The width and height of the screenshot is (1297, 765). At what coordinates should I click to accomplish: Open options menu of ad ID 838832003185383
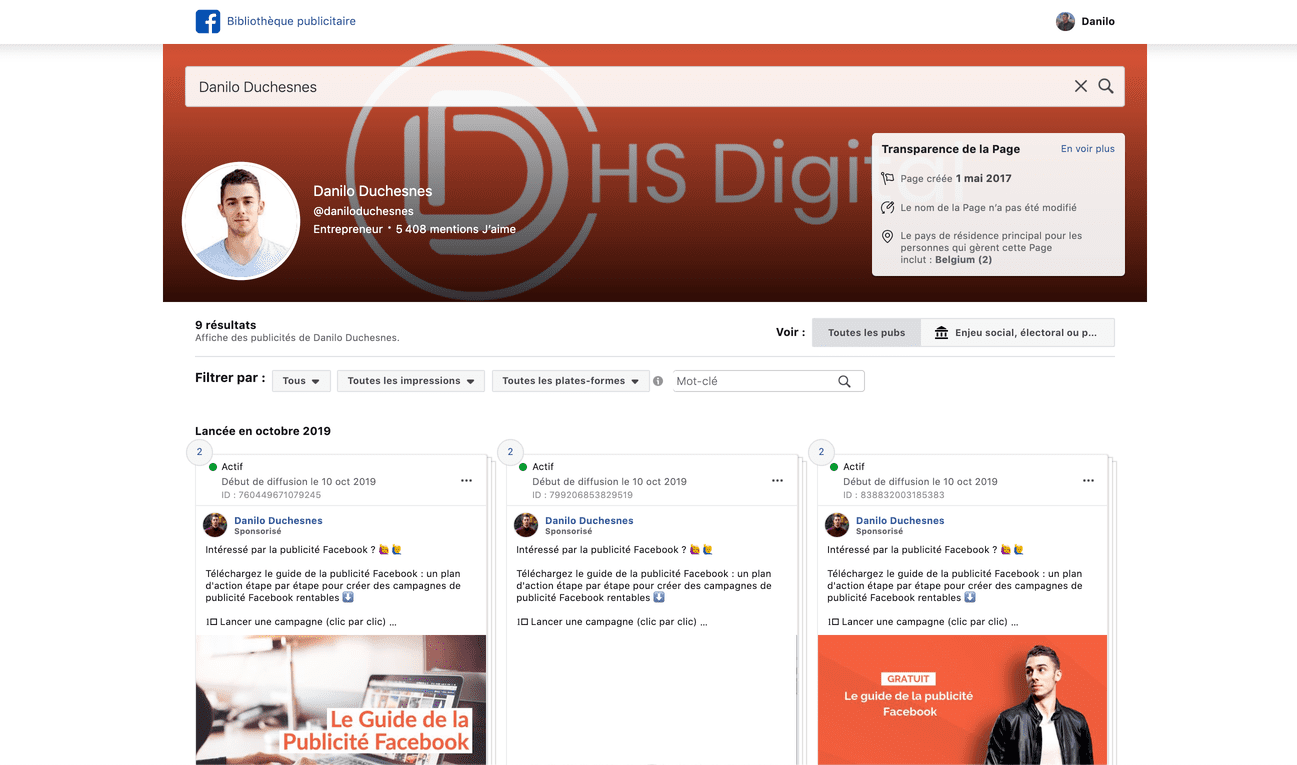(x=1088, y=481)
